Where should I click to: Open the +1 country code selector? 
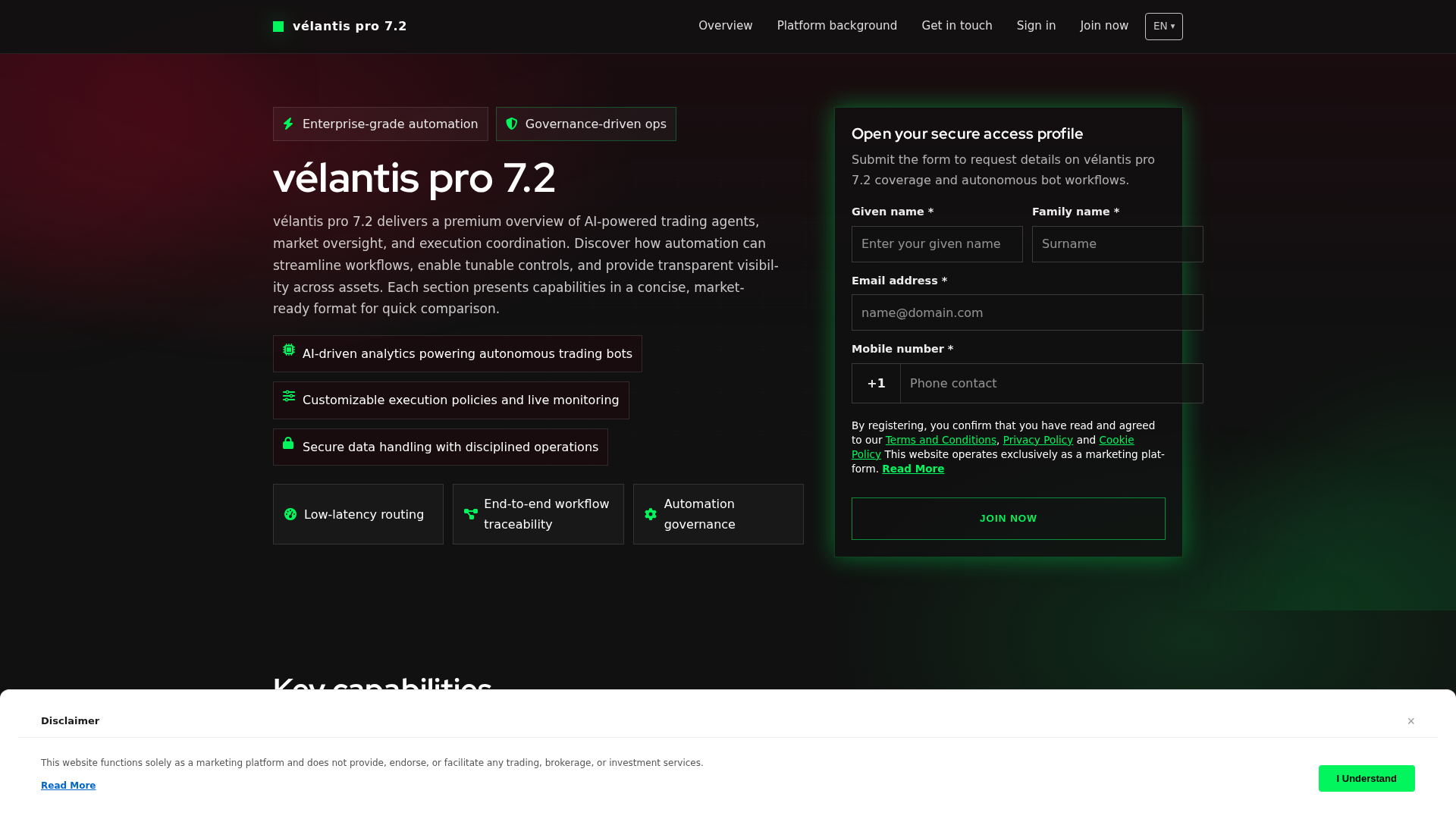[876, 384]
